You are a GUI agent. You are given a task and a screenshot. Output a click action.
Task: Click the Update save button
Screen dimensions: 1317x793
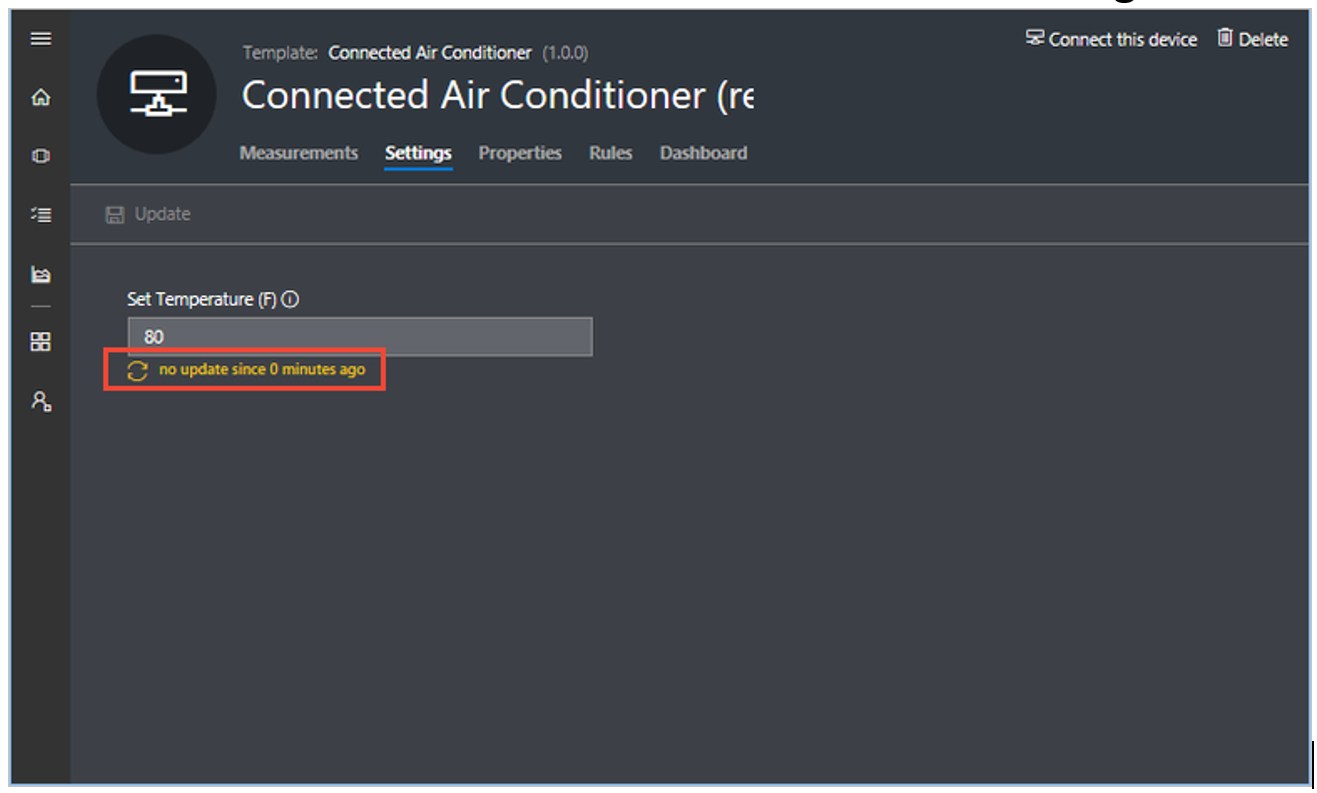[x=148, y=214]
